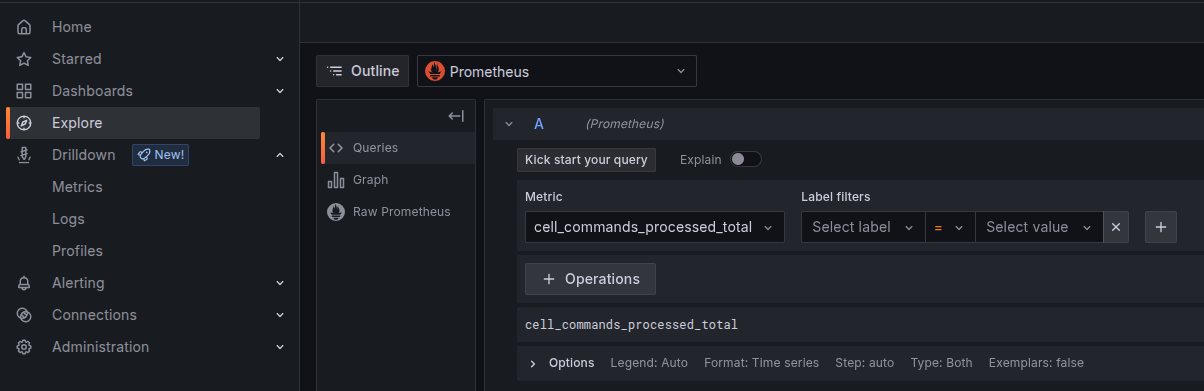Expand the Connections section chevron
The height and width of the screenshot is (391, 1204).
[280, 315]
